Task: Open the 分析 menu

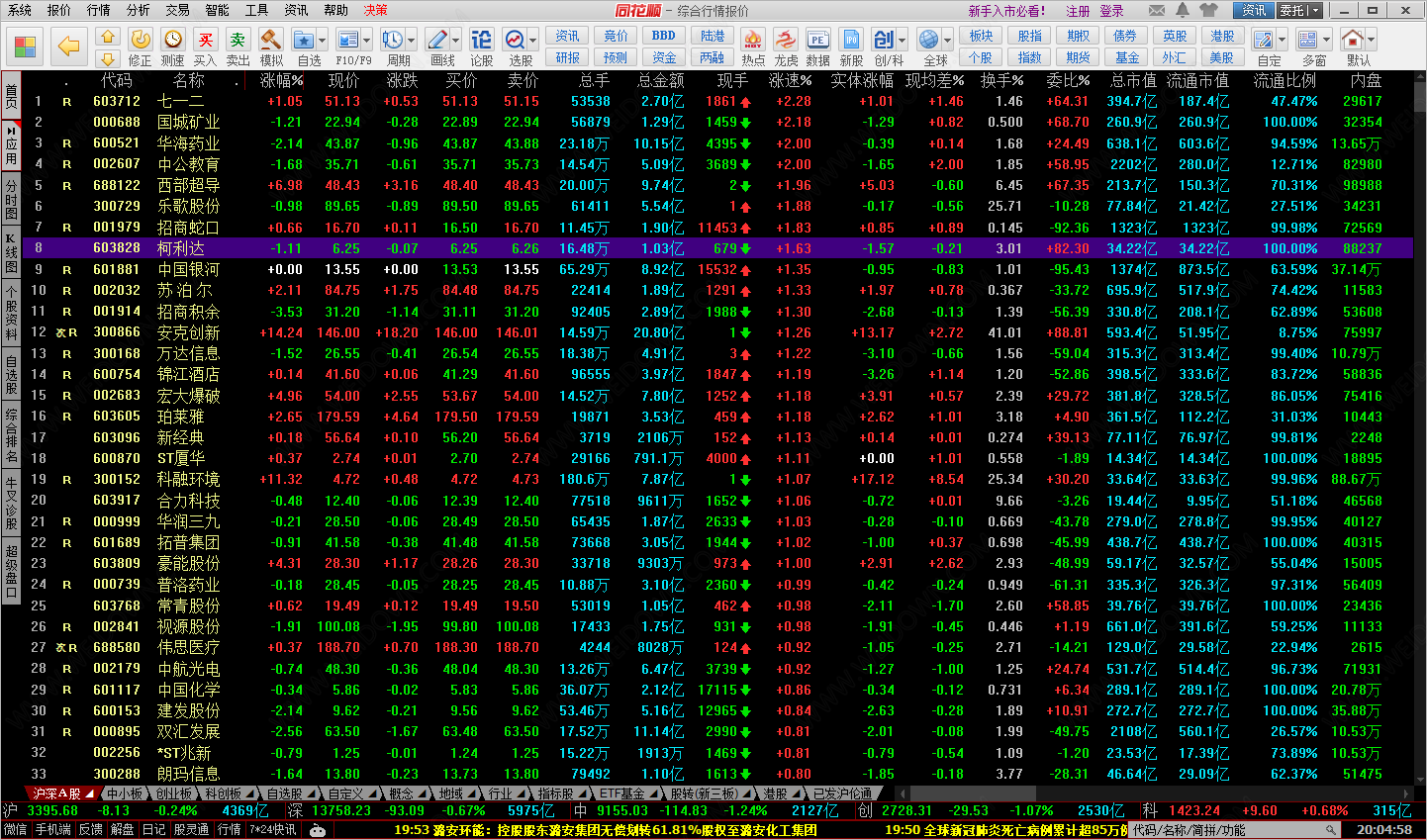Action: point(139,10)
